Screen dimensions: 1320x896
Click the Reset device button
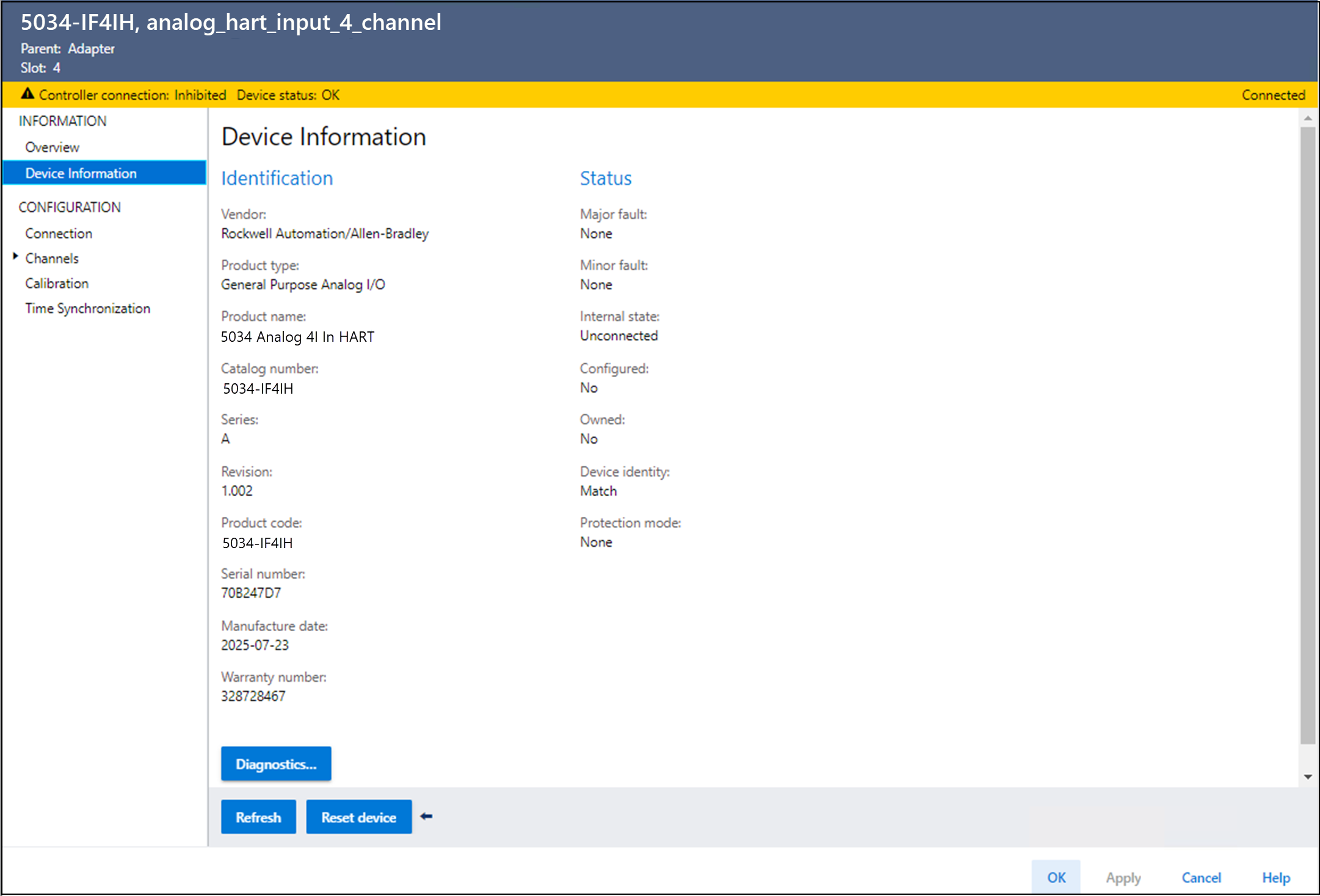(x=358, y=817)
